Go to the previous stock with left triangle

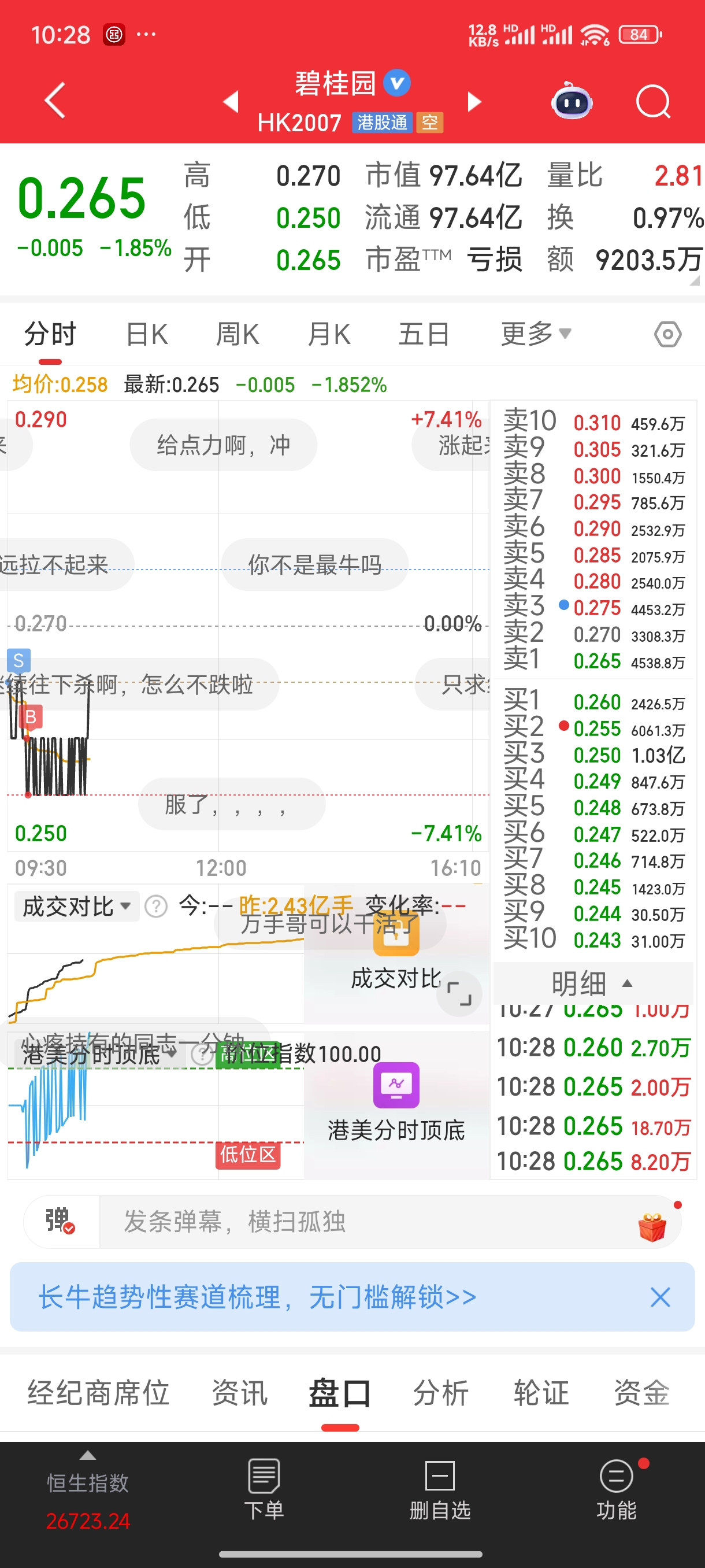coord(231,101)
